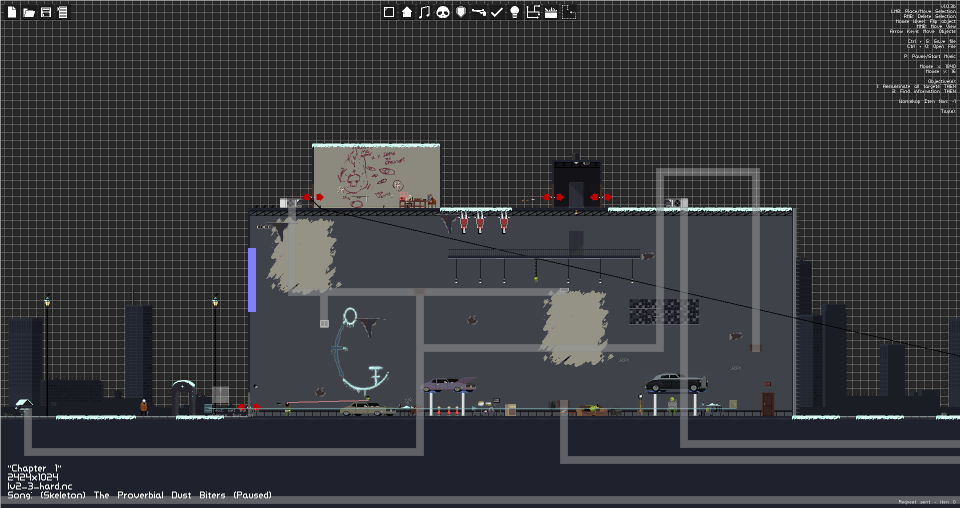Select the brown exit door at ground level
Viewport: 960px width, 508px height.
[x=768, y=405]
